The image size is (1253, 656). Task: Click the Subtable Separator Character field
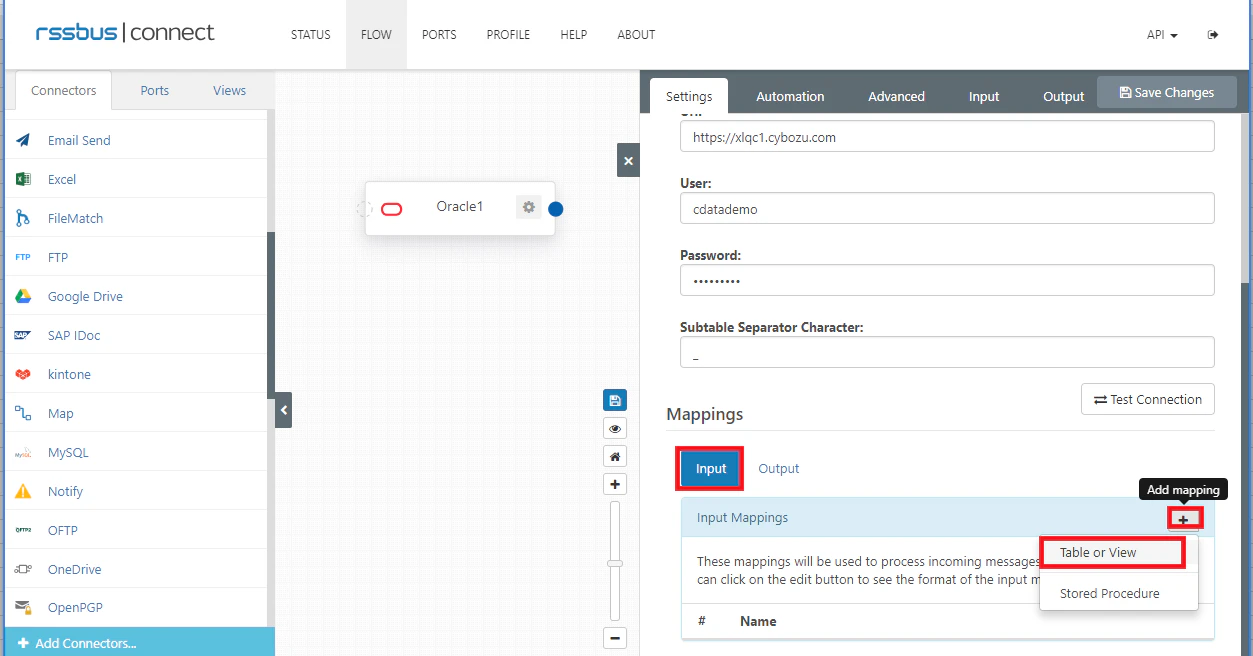(947, 352)
